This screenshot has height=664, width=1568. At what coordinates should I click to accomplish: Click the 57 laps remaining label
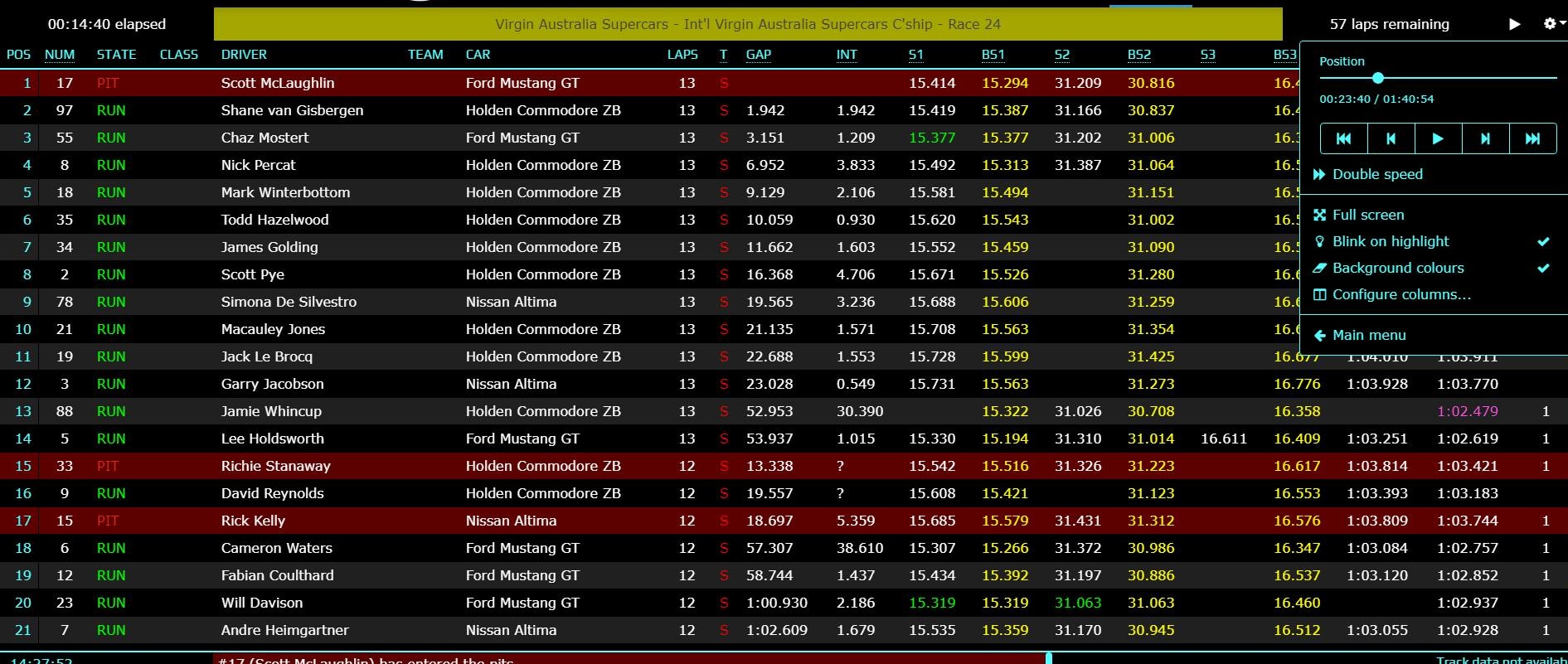pos(1390,24)
